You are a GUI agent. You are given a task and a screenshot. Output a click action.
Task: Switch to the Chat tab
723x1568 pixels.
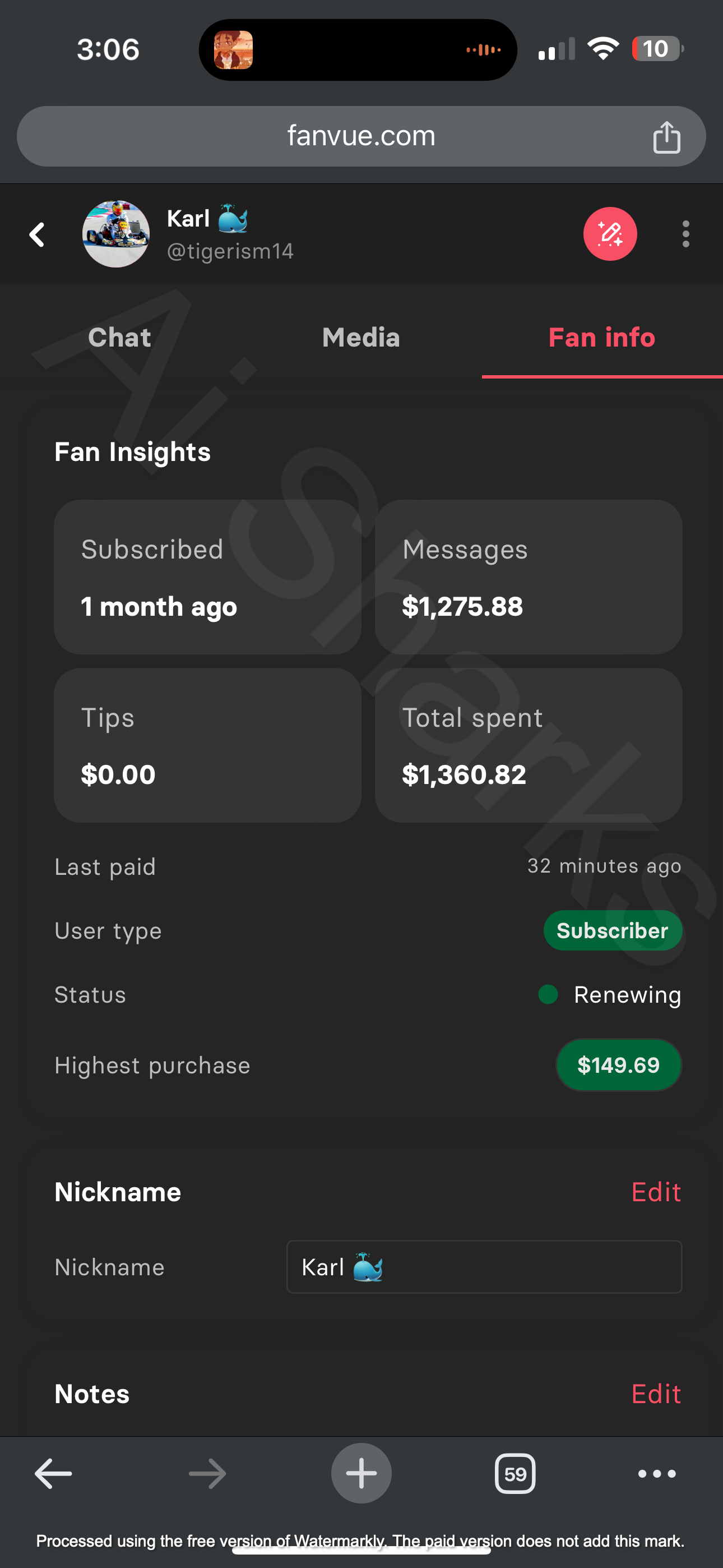point(119,337)
